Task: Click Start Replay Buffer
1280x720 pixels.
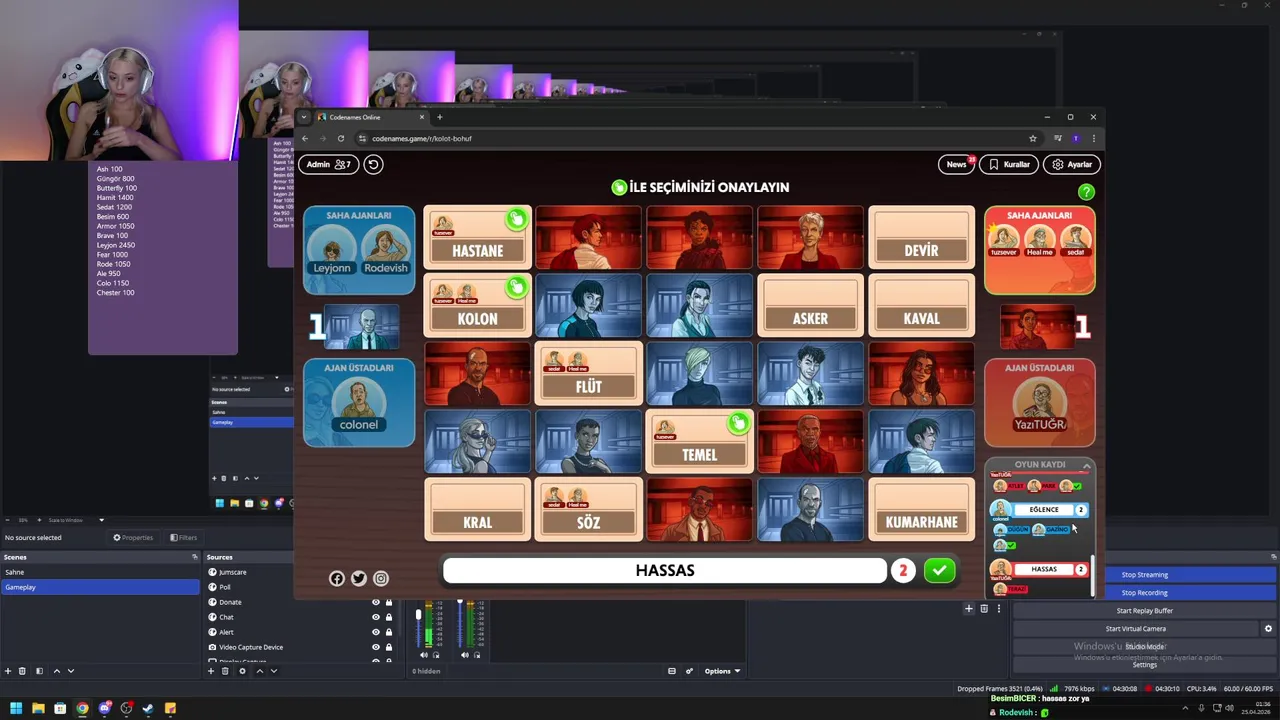Action: 1144,611
